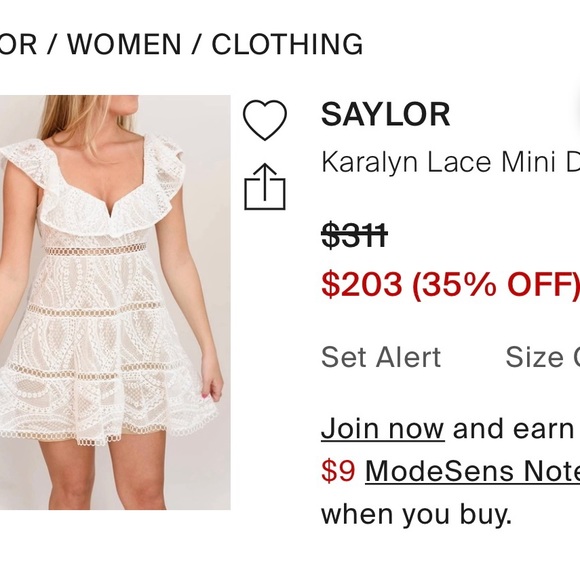Open the SAYLOR brand name
The height and width of the screenshot is (580, 580).
385,114
